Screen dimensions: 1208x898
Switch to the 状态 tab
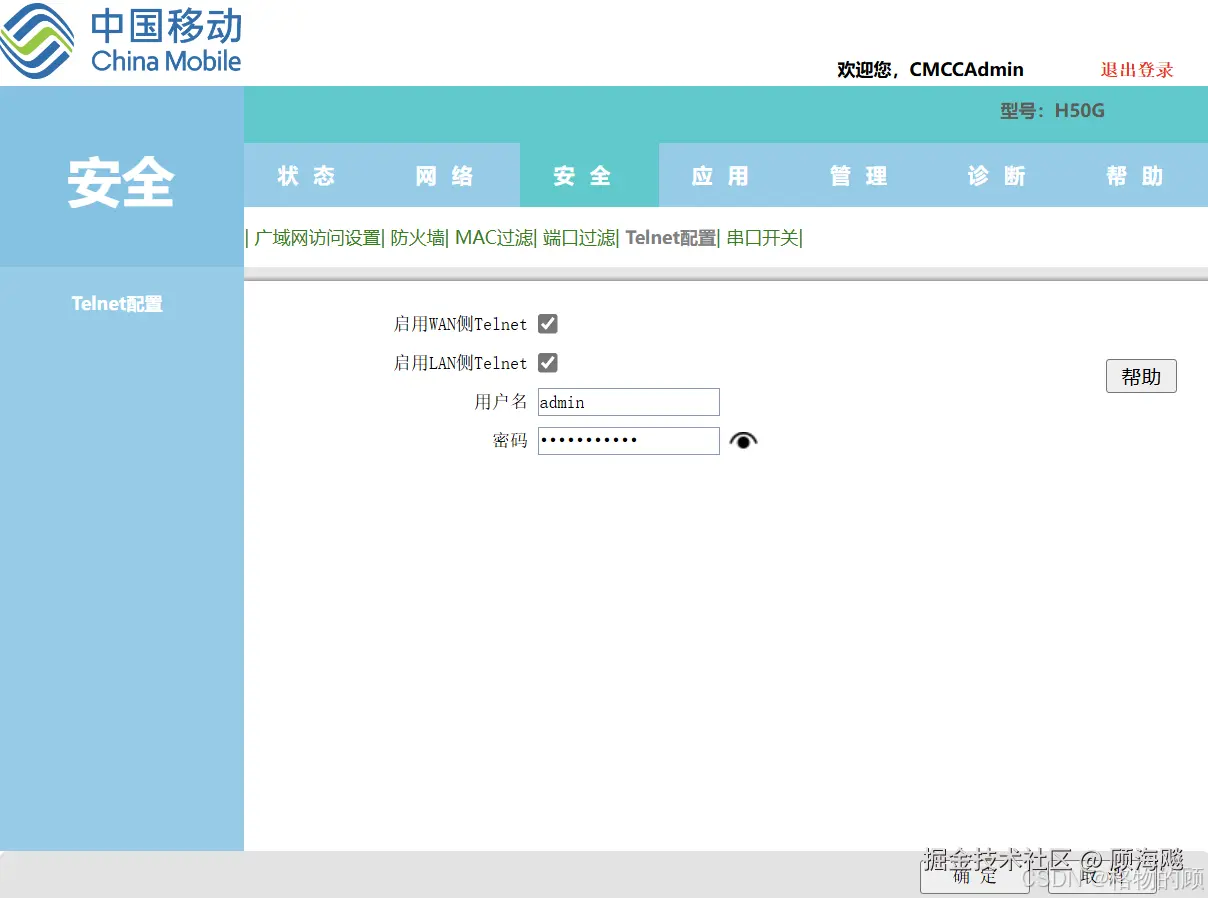(308, 175)
